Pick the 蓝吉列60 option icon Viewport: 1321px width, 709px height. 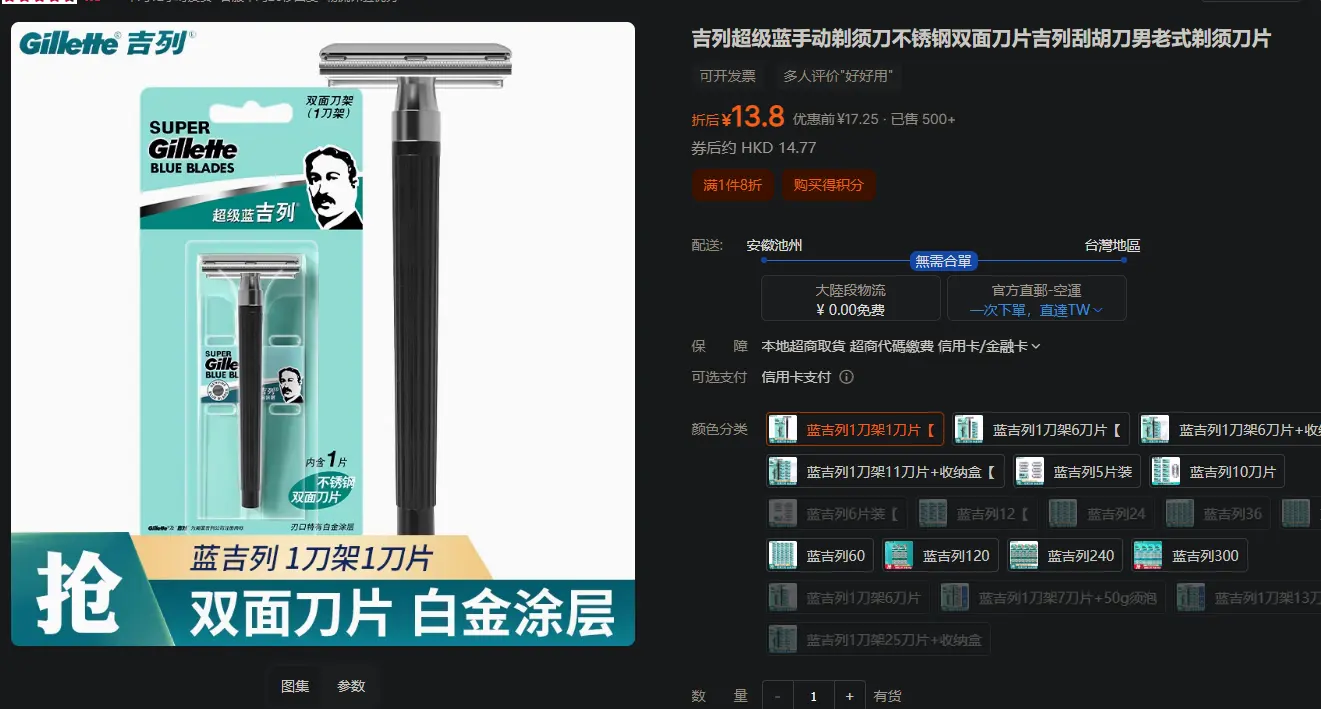pos(783,555)
